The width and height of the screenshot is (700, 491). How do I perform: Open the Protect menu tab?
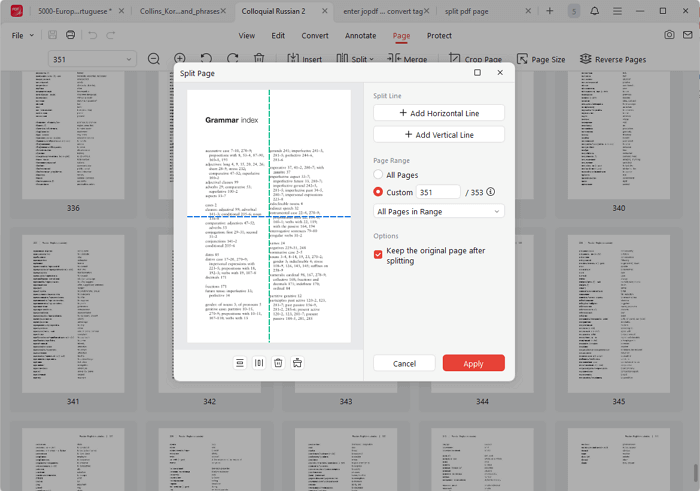439,36
